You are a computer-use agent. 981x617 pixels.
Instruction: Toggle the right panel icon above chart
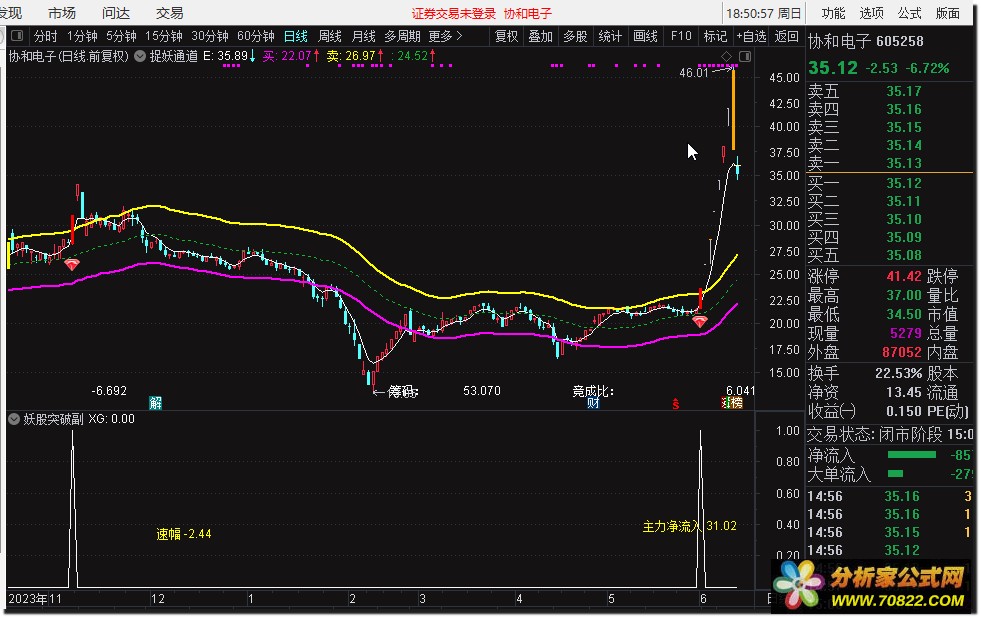(745, 56)
